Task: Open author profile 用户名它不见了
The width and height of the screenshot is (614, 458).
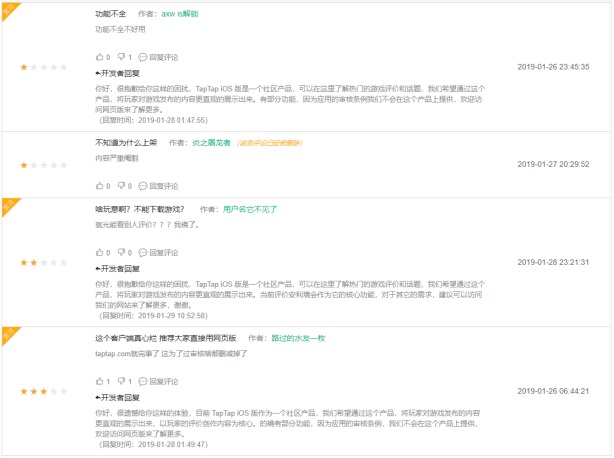Action: pos(250,209)
